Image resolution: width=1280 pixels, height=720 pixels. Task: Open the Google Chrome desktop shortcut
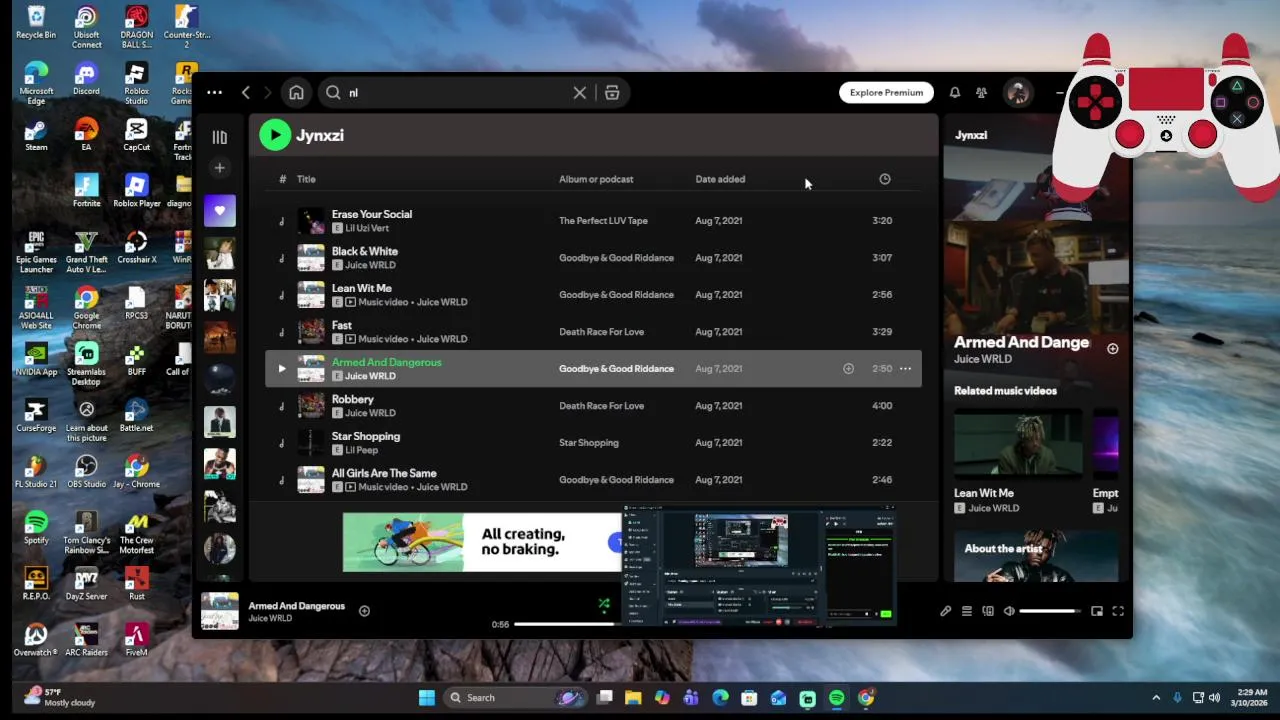pos(86,309)
